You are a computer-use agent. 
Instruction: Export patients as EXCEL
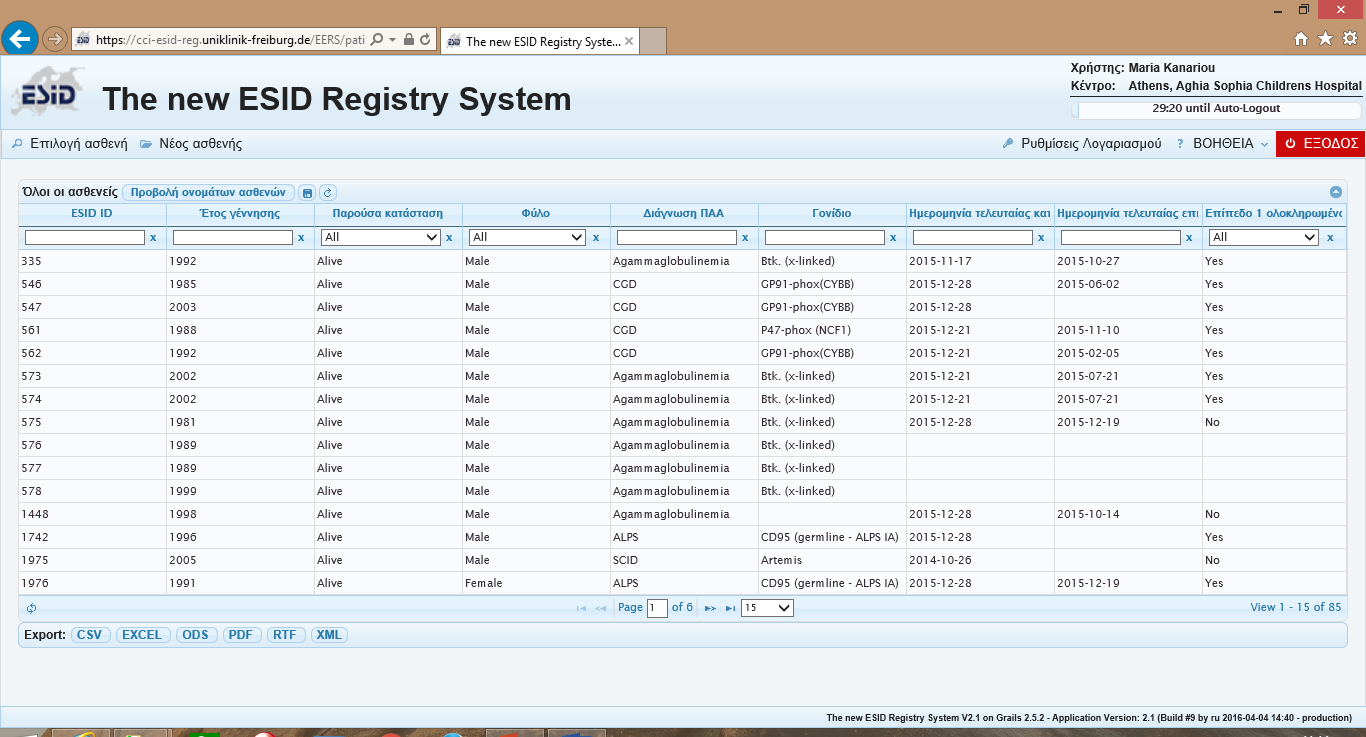142,635
